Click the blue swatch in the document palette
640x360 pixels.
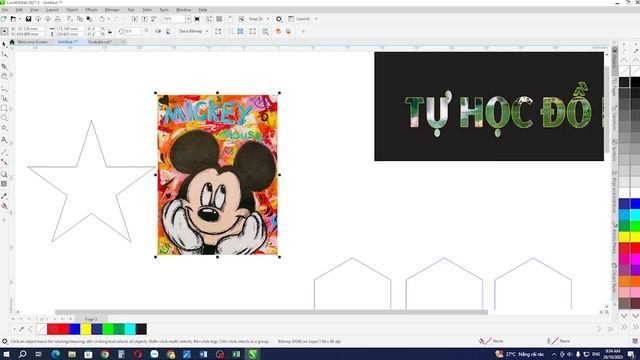pyautogui.click(x=75, y=329)
